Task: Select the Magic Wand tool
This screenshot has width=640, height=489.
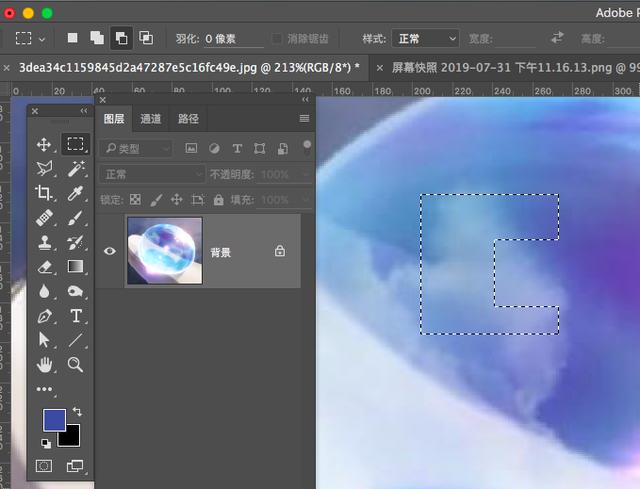Action: pos(76,169)
